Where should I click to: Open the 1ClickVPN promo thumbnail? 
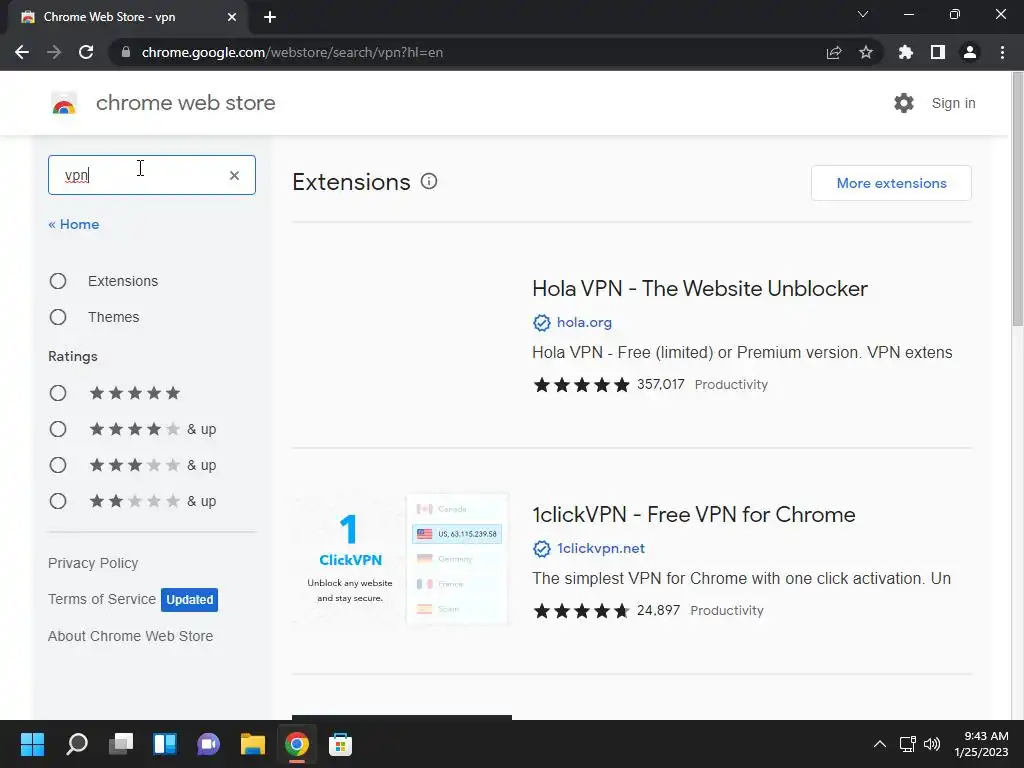click(x=401, y=560)
